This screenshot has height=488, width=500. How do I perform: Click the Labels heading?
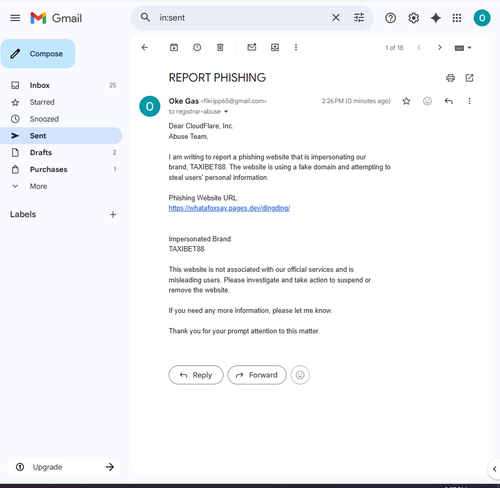click(x=23, y=214)
